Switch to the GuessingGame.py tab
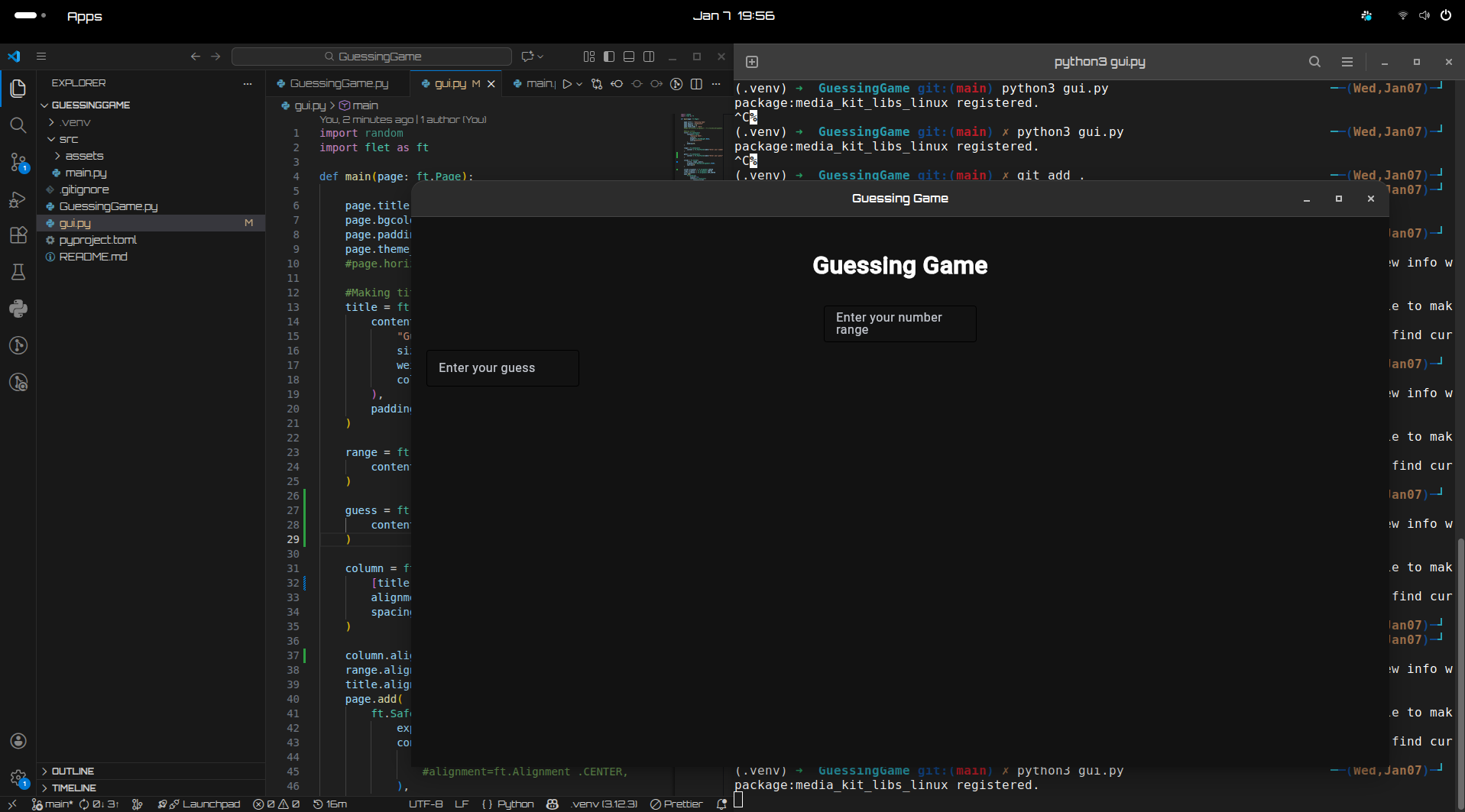The height and width of the screenshot is (812, 1465). coord(339,84)
